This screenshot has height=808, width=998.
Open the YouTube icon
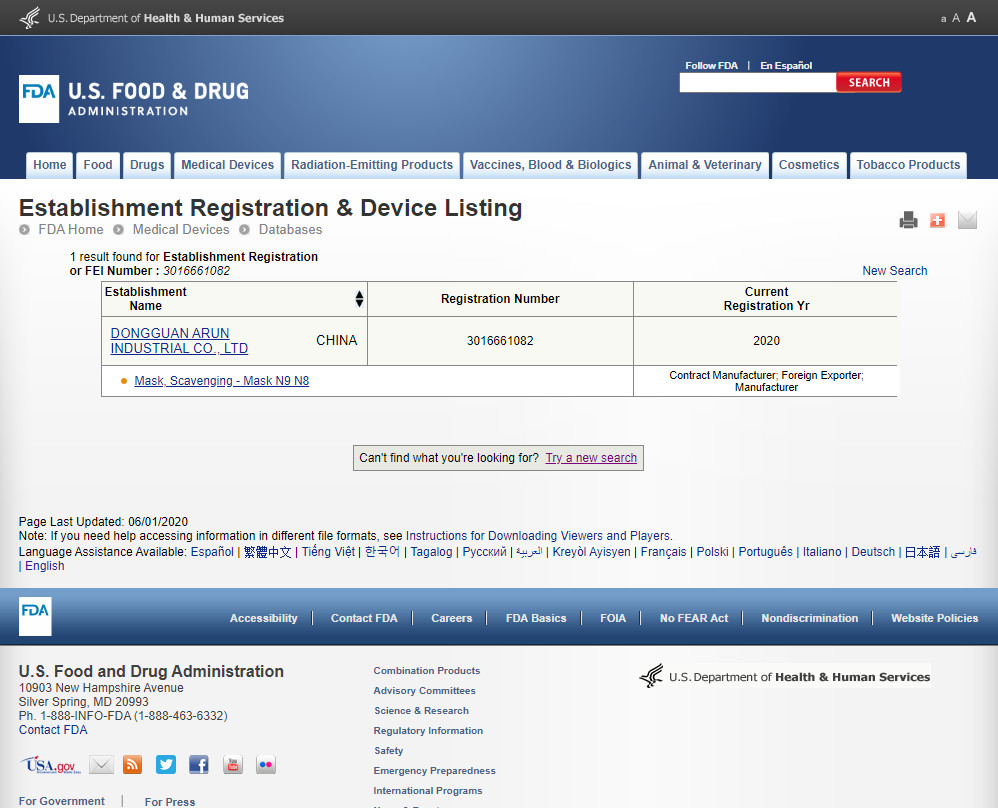(233, 764)
